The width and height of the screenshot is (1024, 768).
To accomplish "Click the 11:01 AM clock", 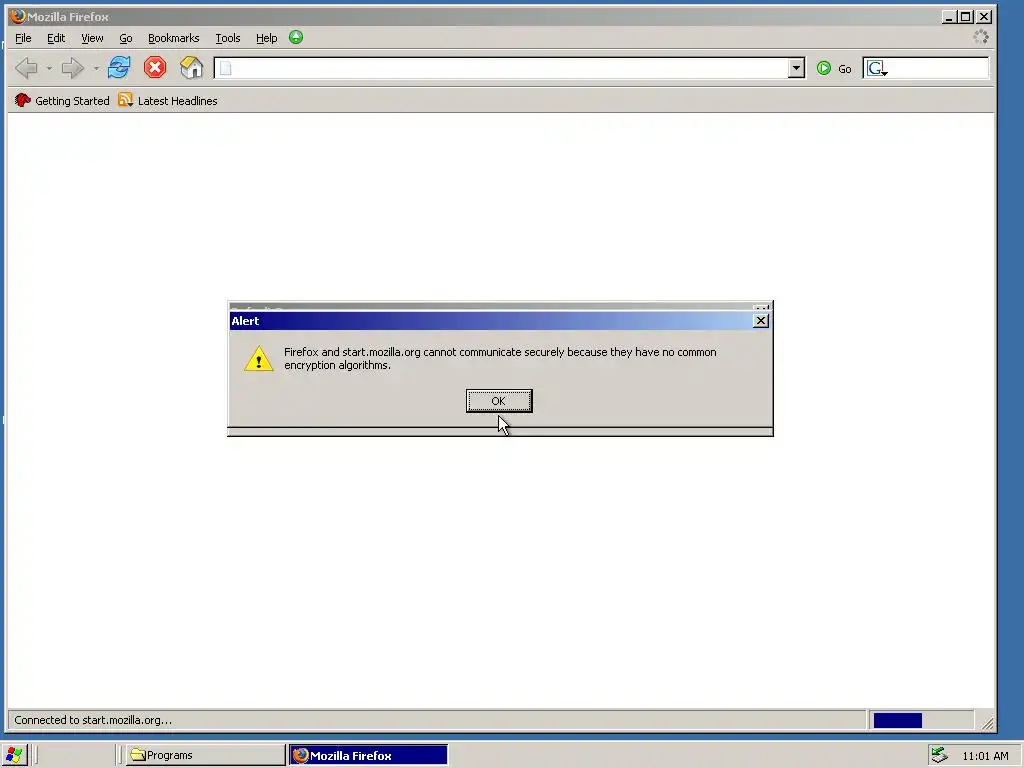I will (985, 756).
